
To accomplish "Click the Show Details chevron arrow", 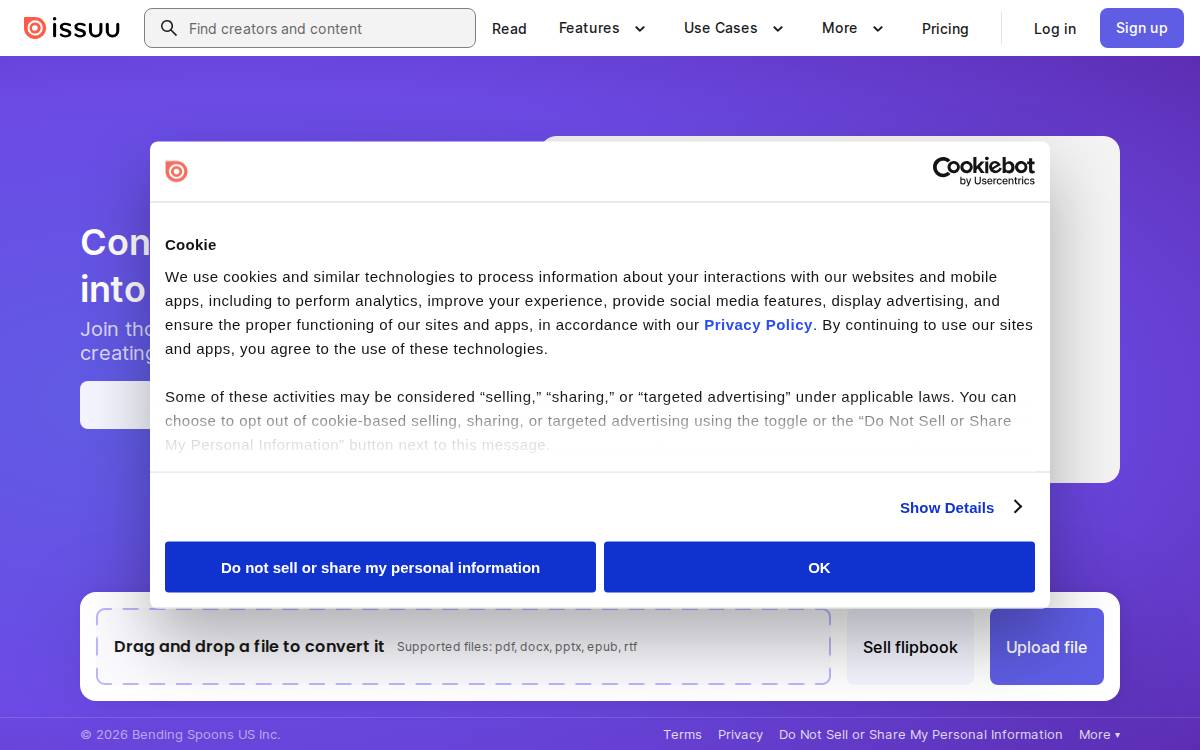I will 1017,507.
